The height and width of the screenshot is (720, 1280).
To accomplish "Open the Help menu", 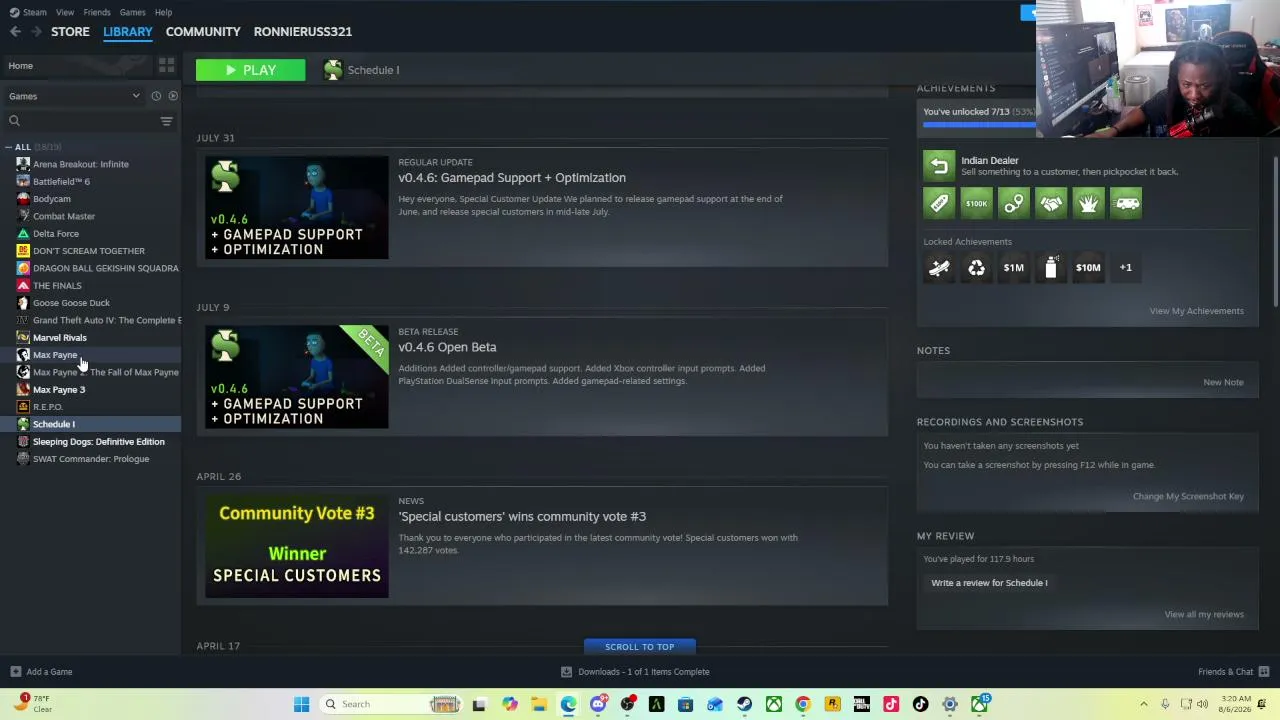I will point(164,12).
